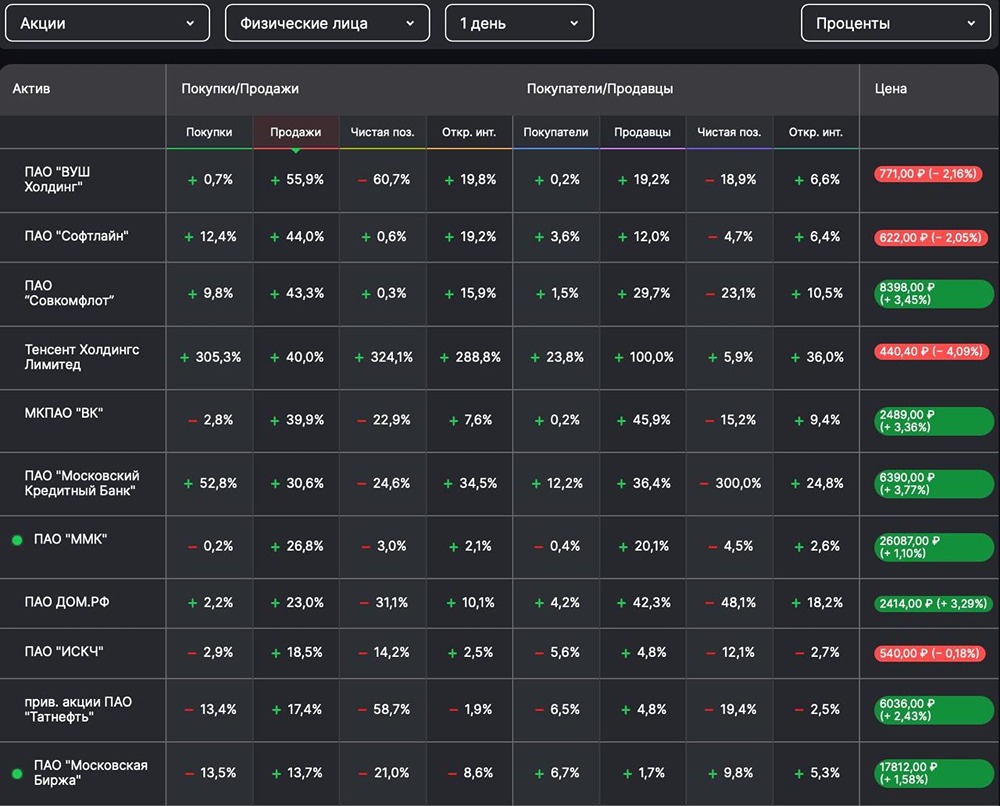Image resolution: width=1000 pixels, height=806 pixels.
Task: Open Тенсент Холдингс Лимитед asset
Action: click(82, 357)
